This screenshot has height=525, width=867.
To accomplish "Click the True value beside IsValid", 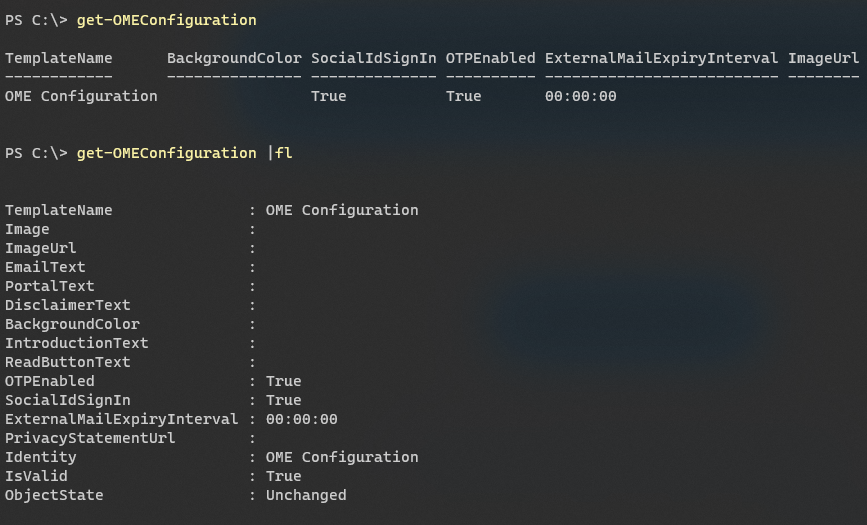I will click(x=283, y=476).
